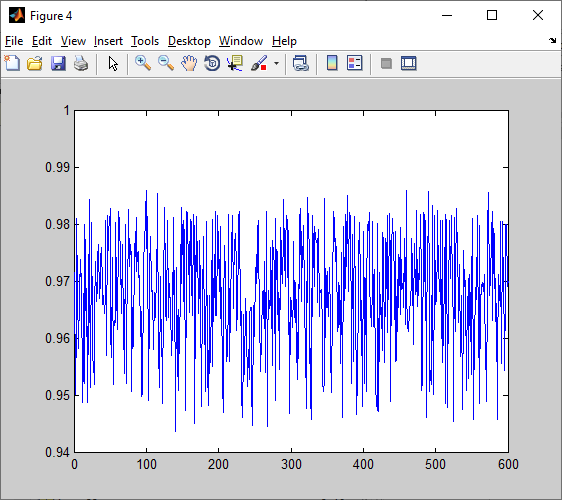Click the New Figure icon

(13, 63)
